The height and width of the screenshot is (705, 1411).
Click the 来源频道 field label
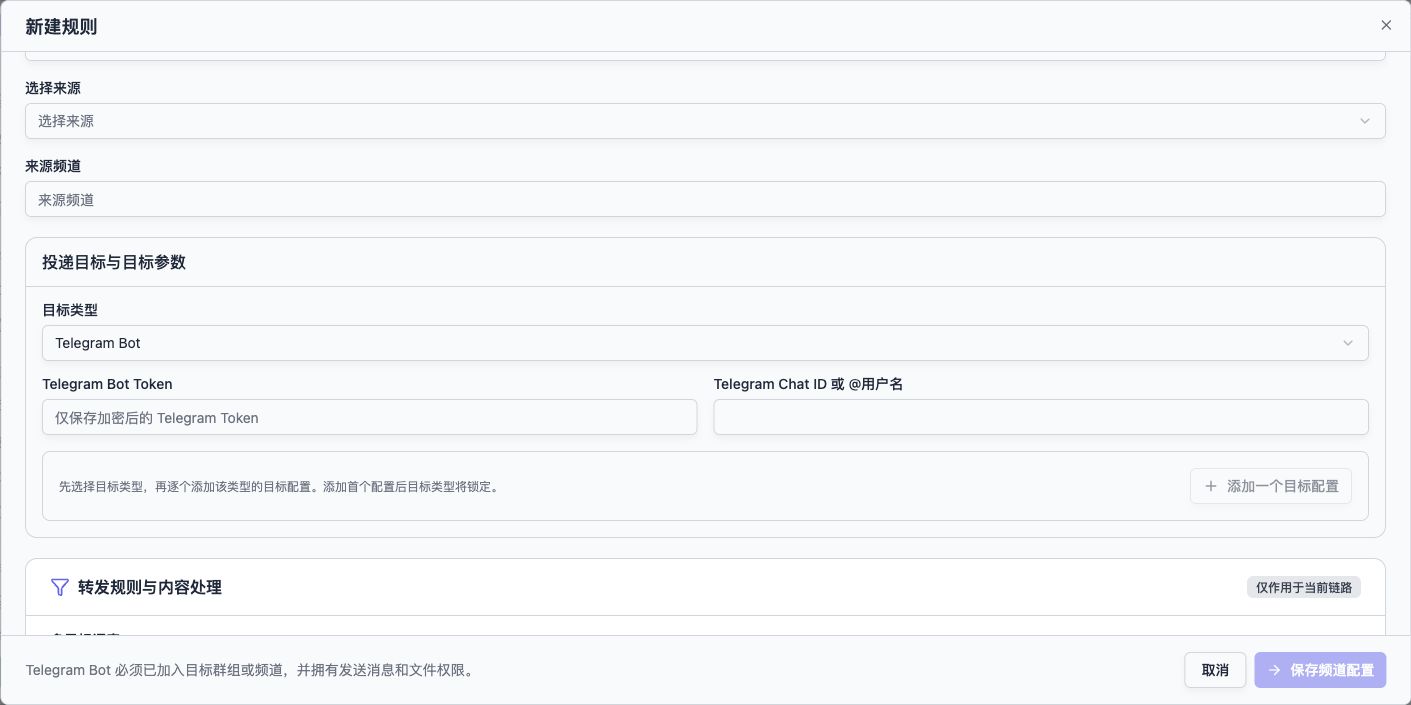pos(53,166)
